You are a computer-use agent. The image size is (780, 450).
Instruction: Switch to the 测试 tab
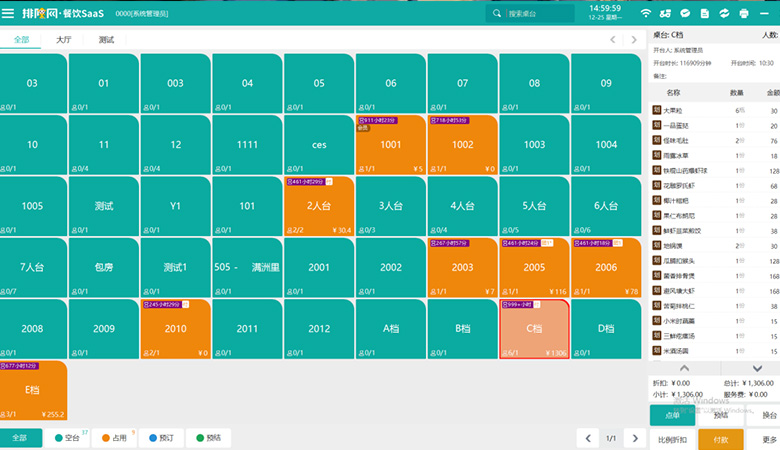(x=106, y=40)
